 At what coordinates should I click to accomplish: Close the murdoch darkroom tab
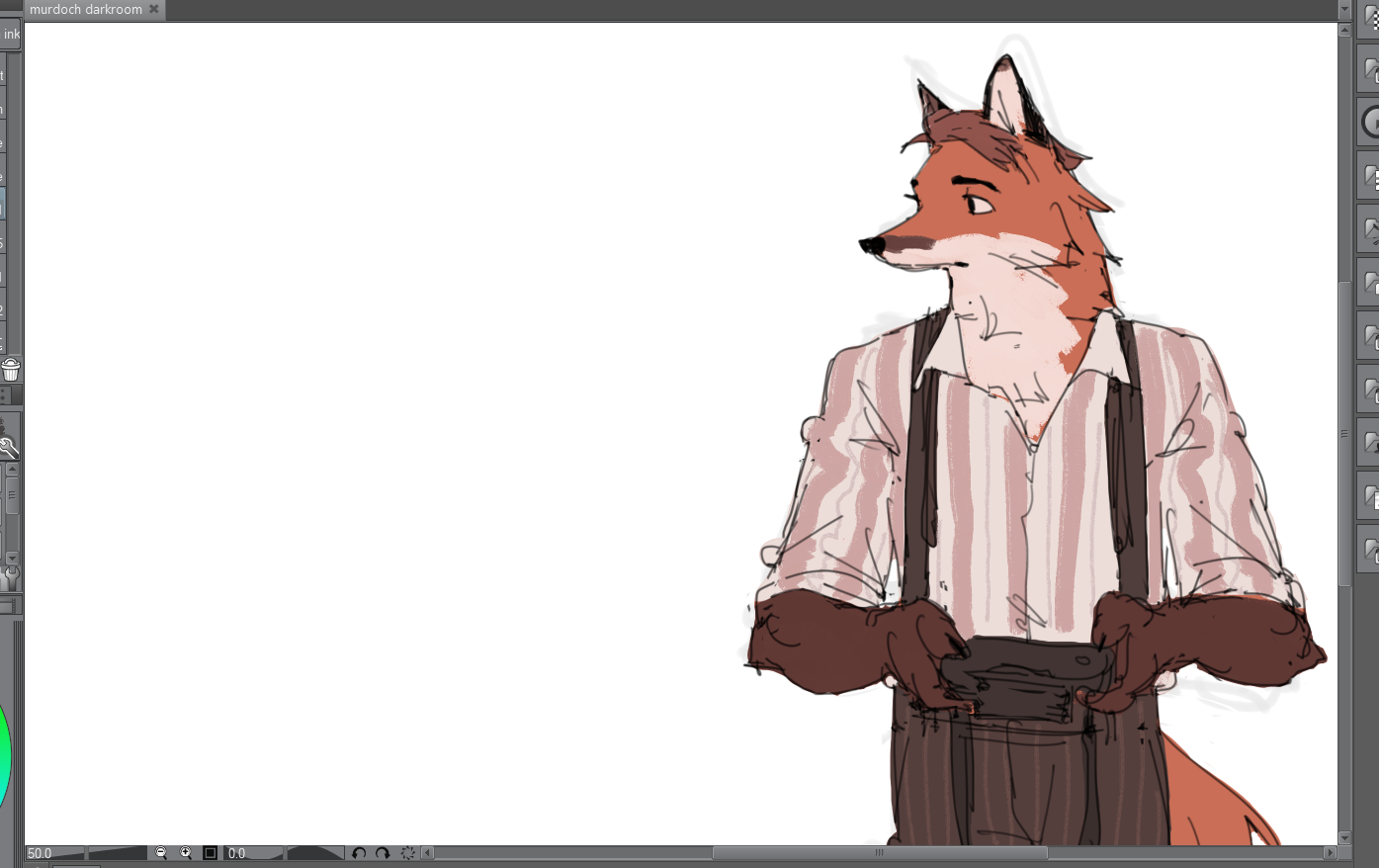click(x=154, y=10)
